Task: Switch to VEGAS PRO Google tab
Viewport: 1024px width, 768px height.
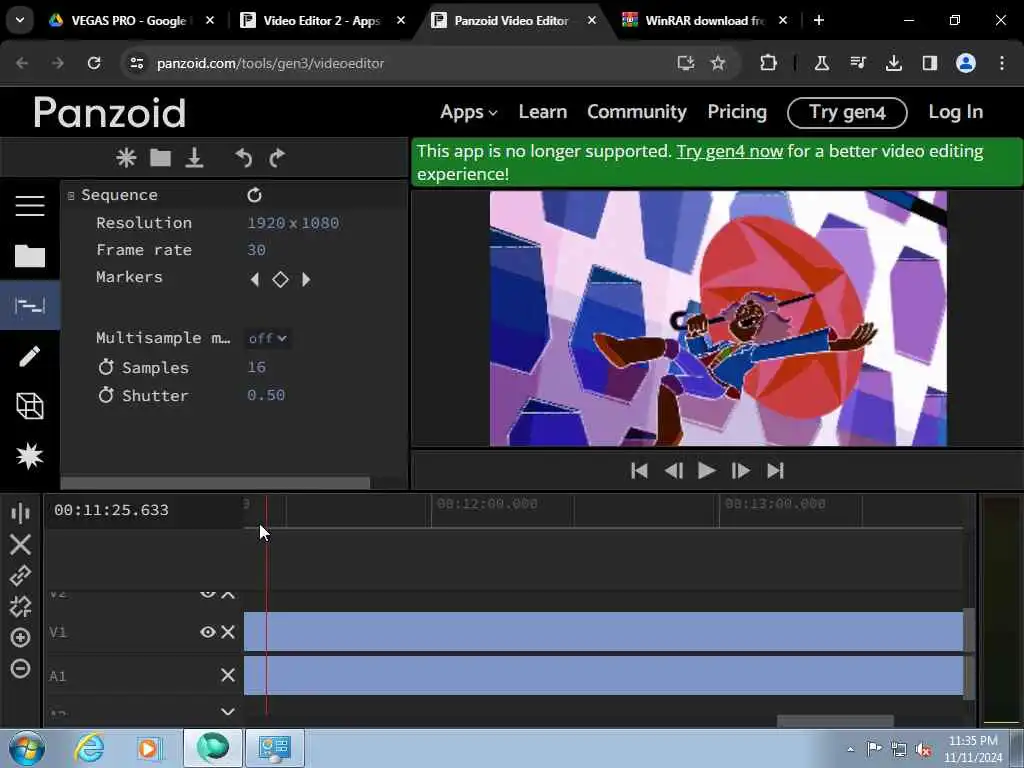Action: [x=129, y=20]
